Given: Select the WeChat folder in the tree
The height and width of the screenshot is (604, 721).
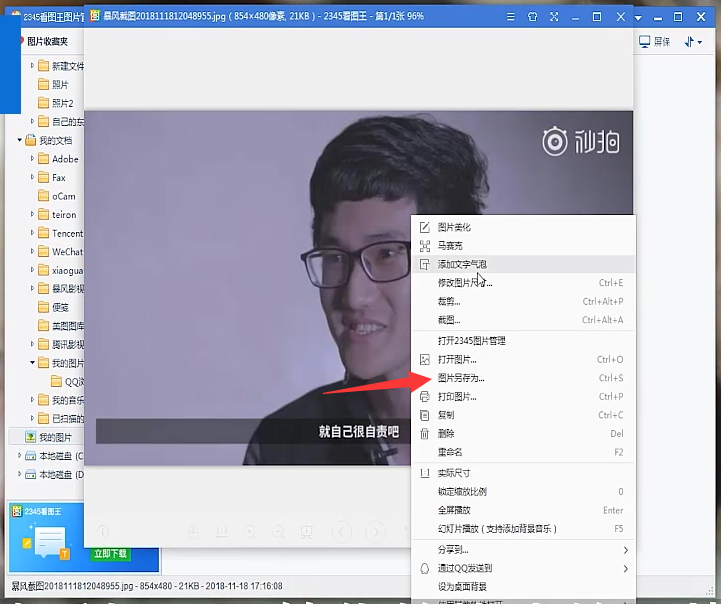Looking at the screenshot, I should click(x=67, y=252).
